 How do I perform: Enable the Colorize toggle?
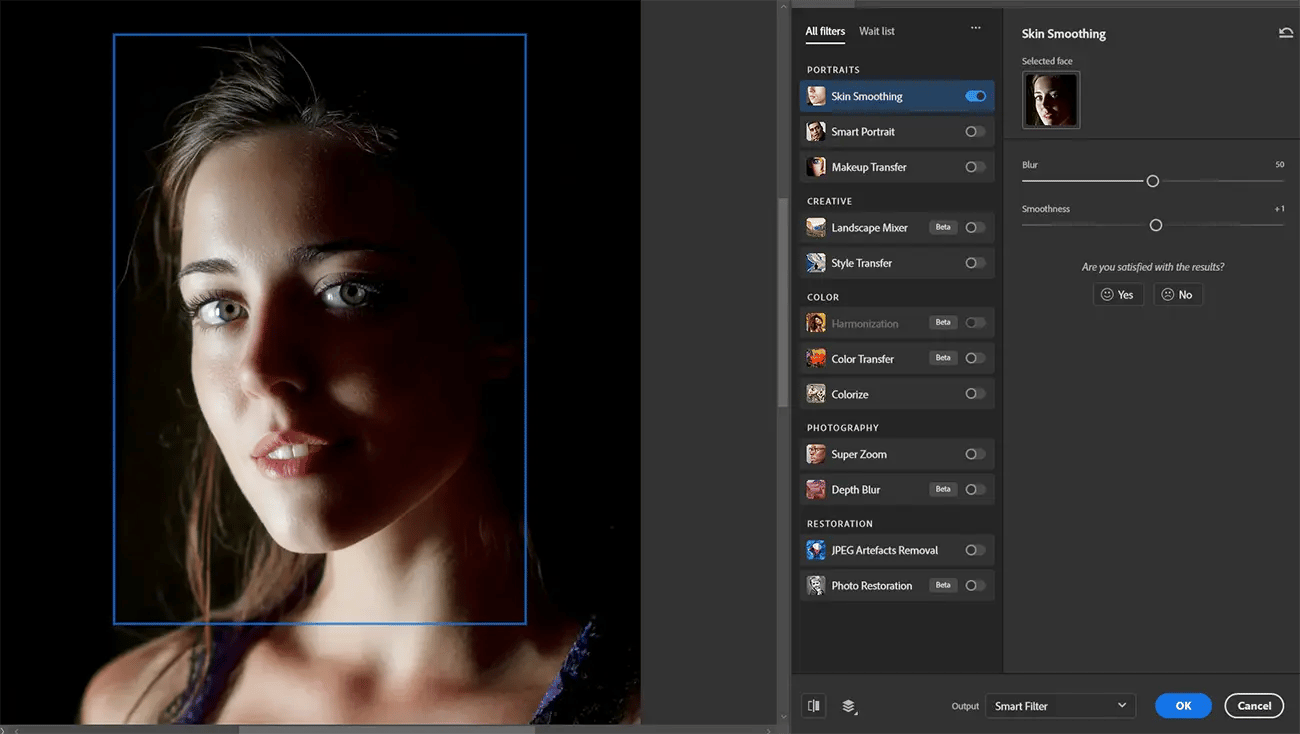tap(975, 394)
